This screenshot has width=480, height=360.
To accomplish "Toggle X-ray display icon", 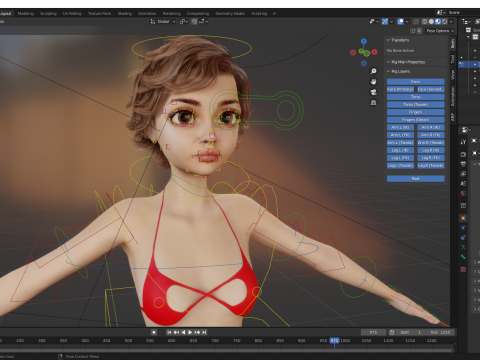I will tap(416, 21).
